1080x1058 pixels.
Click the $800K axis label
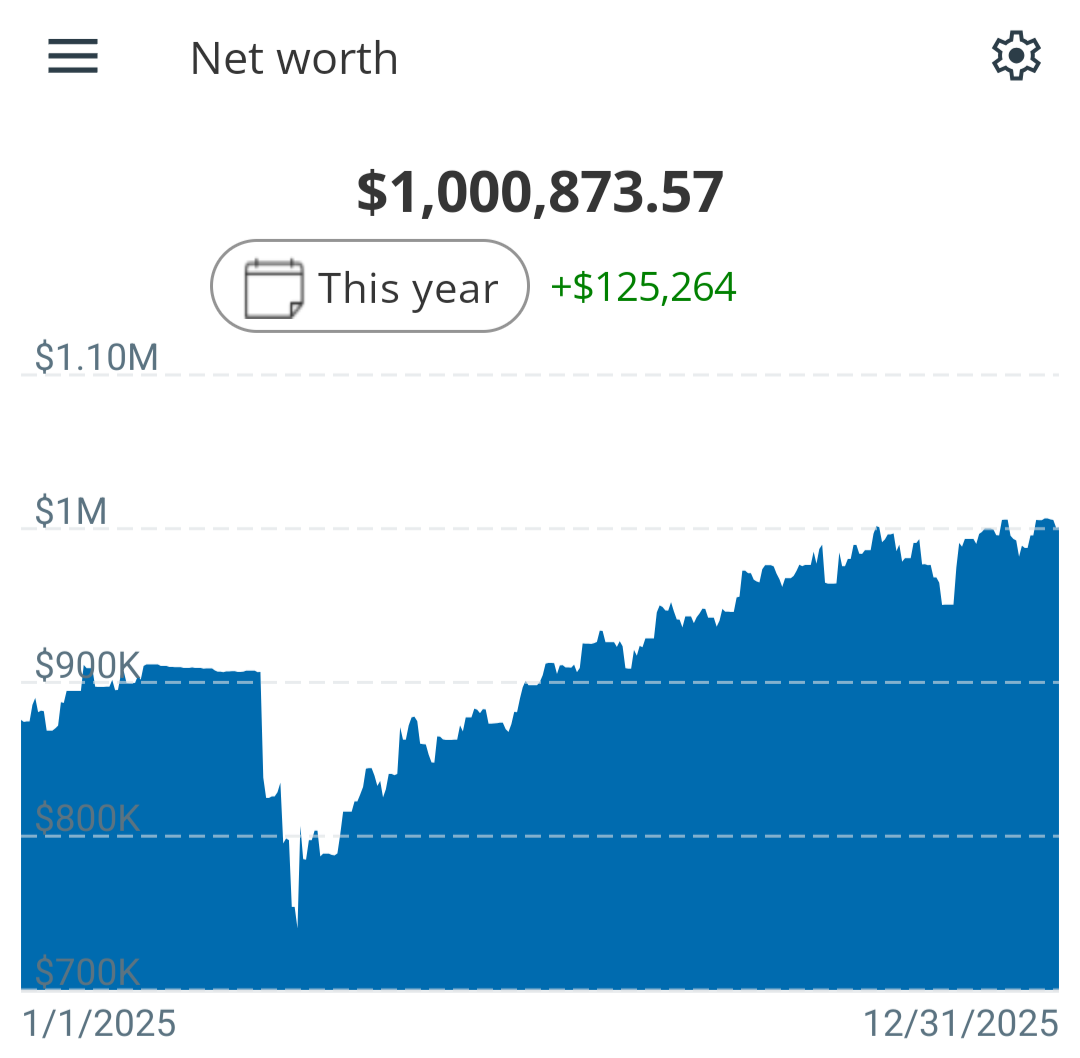click(87, 819)
